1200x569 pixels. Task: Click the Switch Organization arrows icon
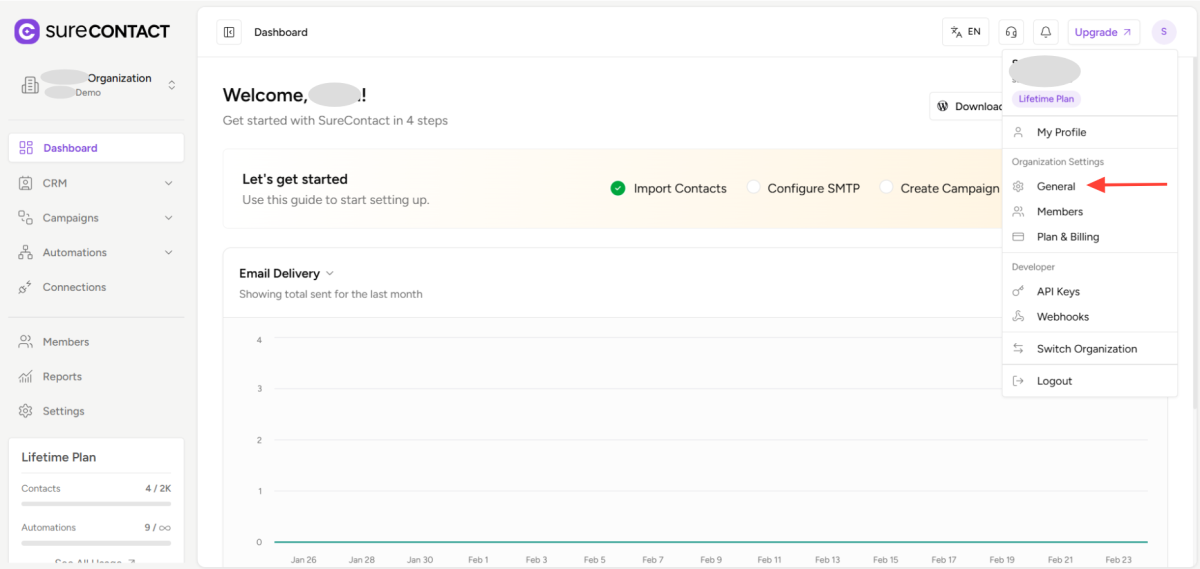1018,349
